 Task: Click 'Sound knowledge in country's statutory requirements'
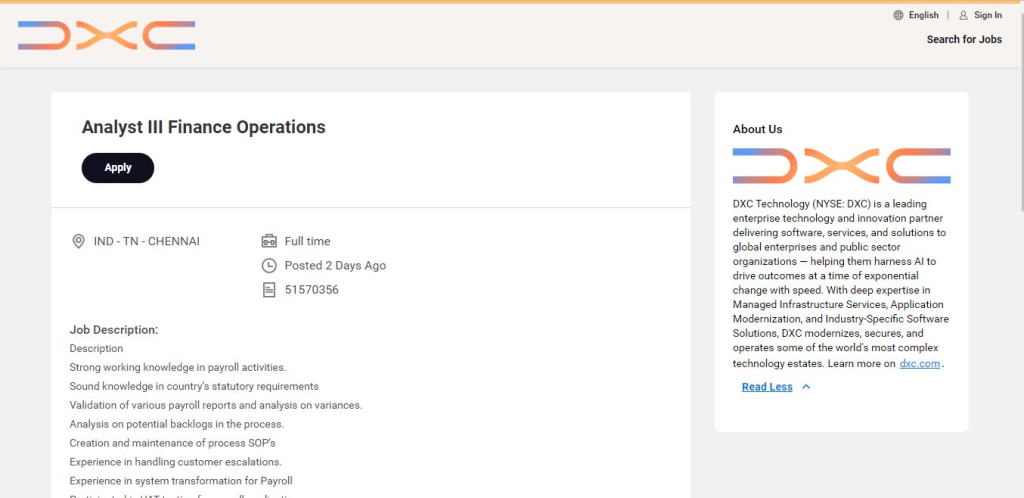194,386
